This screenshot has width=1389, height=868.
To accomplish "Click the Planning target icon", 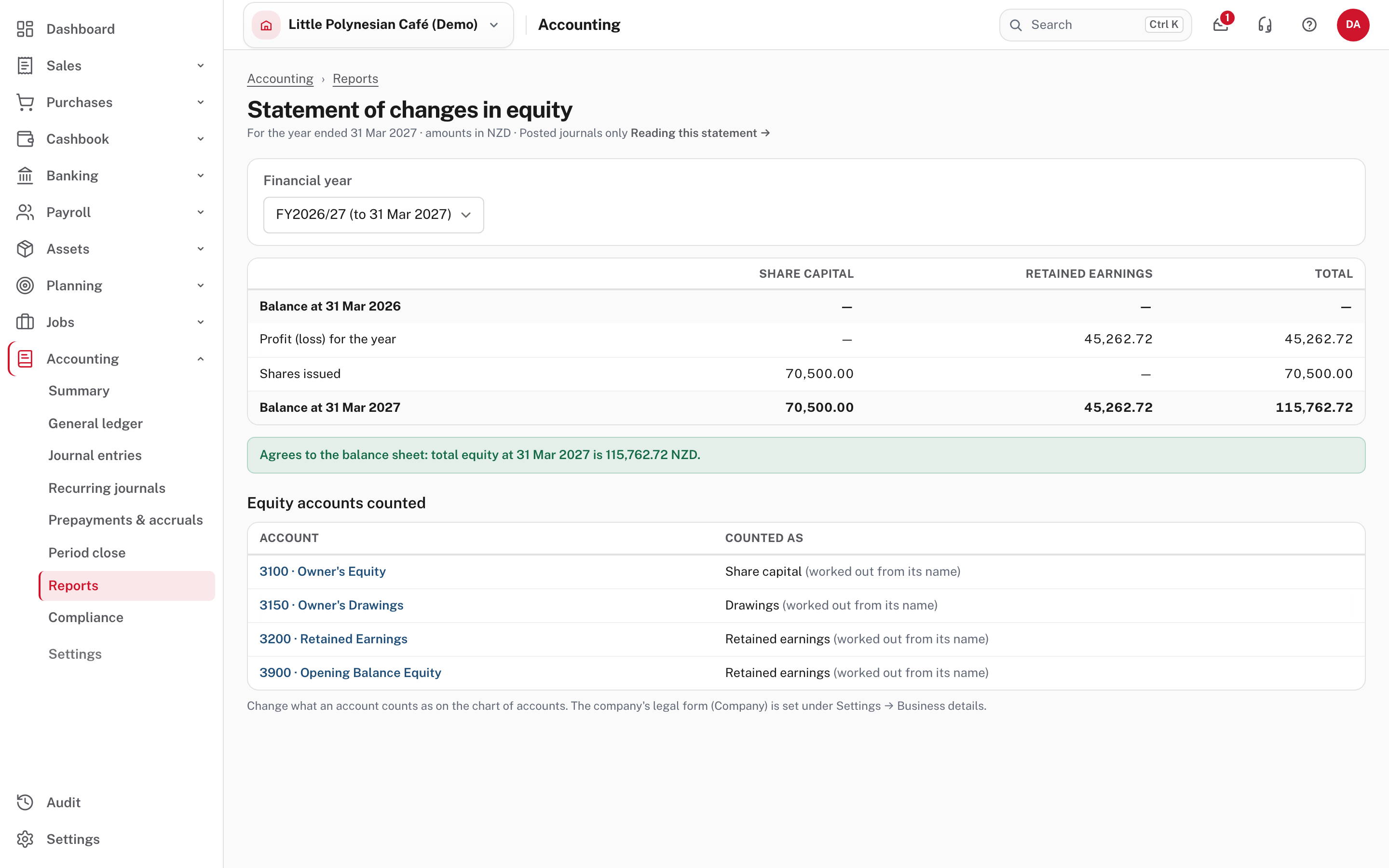I will pos(25,285).
